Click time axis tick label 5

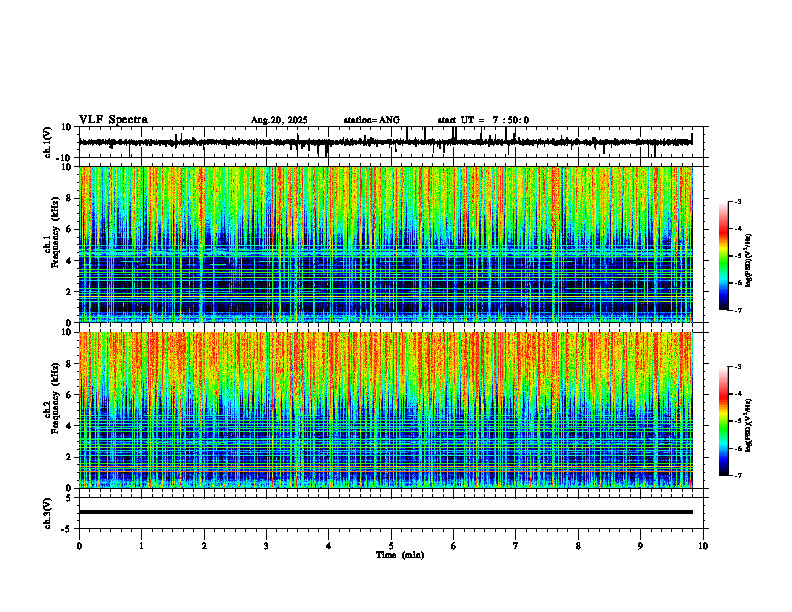pos(391,546)
